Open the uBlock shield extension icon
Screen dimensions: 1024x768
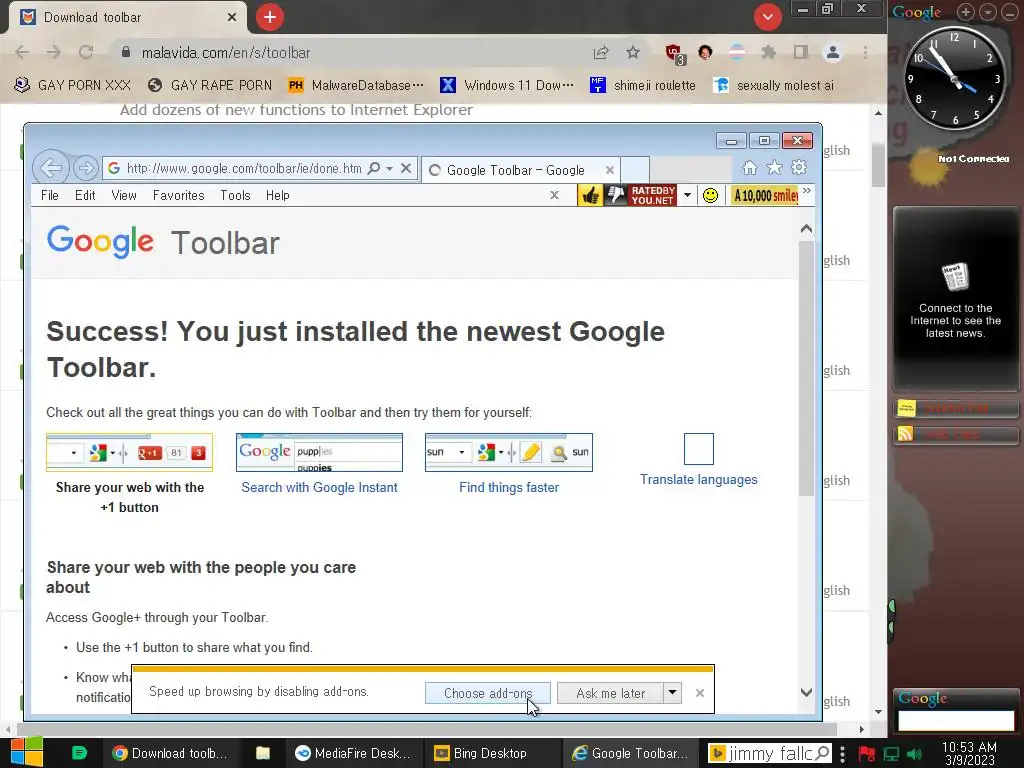pos(674,54)
